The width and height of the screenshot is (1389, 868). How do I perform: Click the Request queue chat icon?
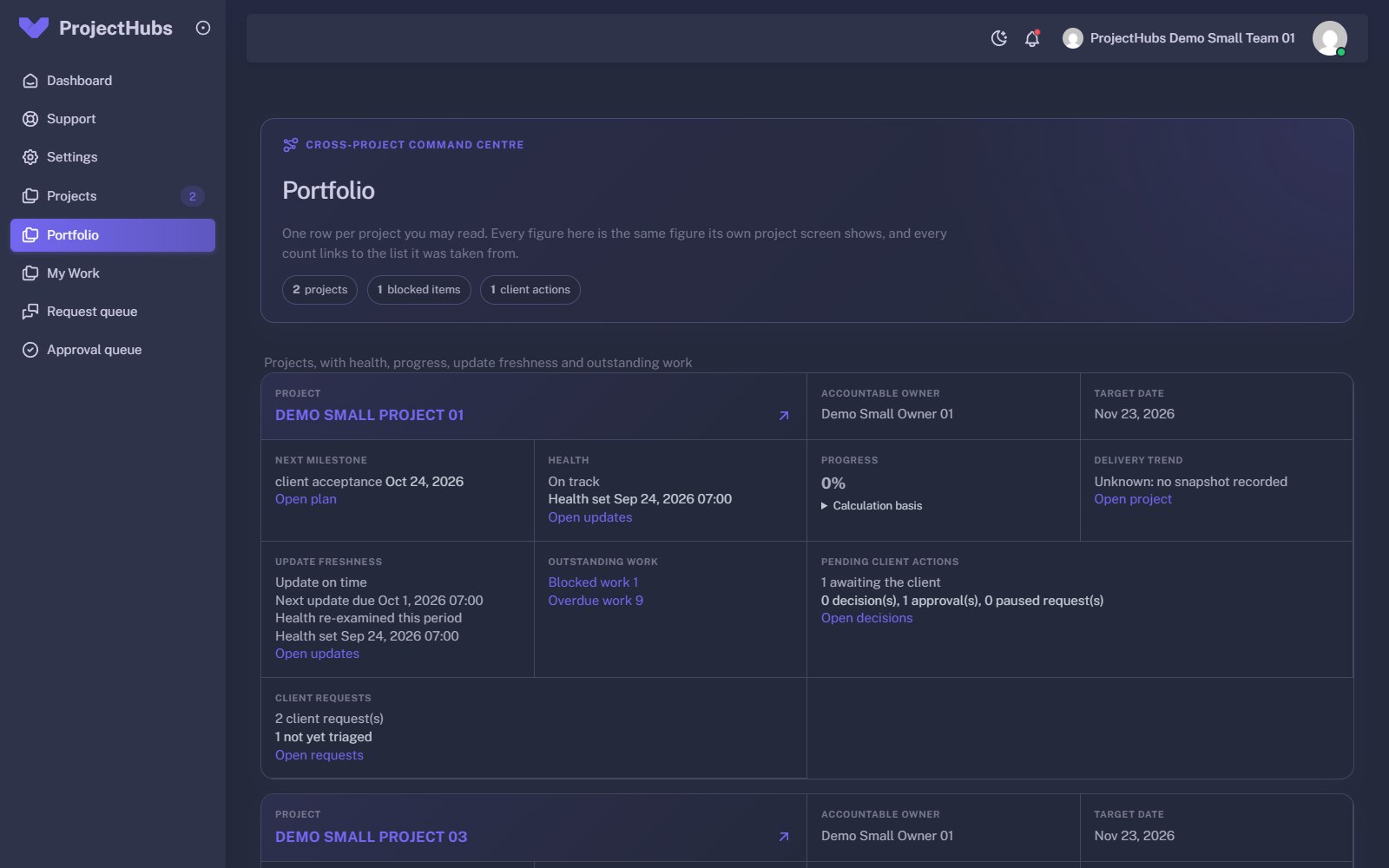coord(30,312)
